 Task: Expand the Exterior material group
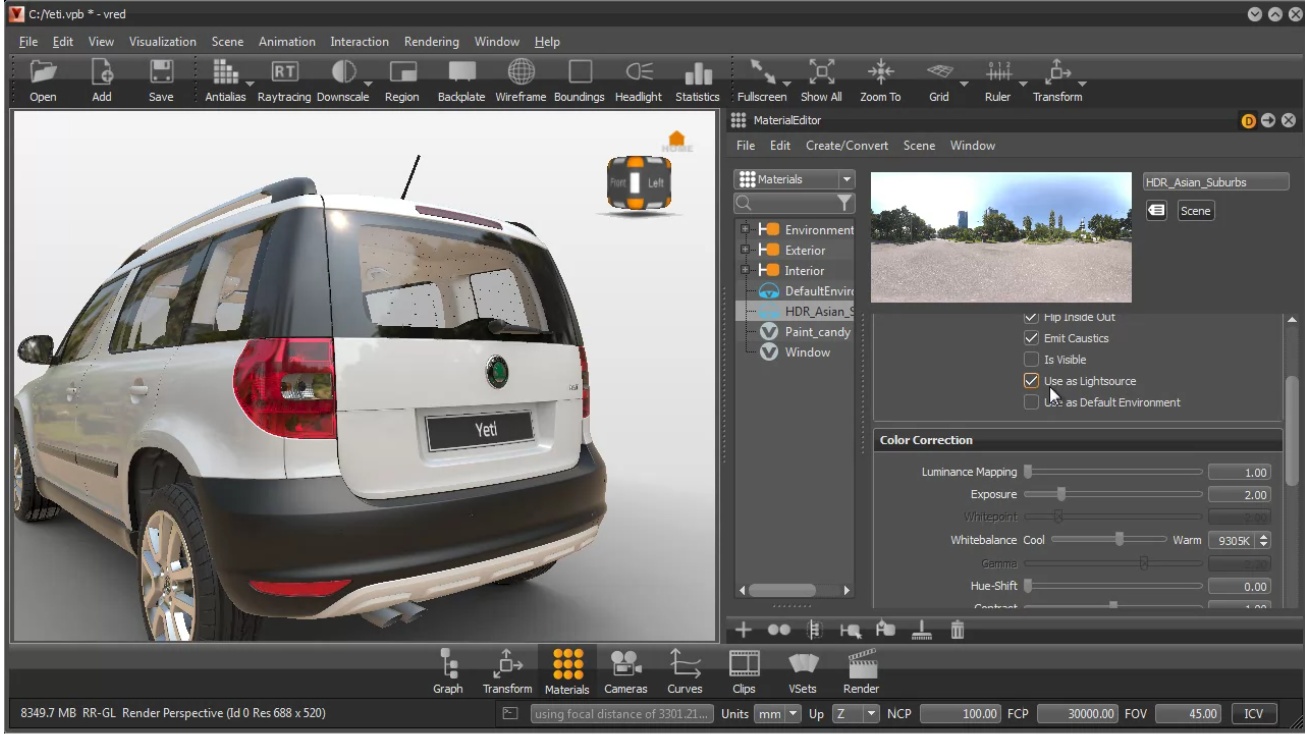point(745,250)
